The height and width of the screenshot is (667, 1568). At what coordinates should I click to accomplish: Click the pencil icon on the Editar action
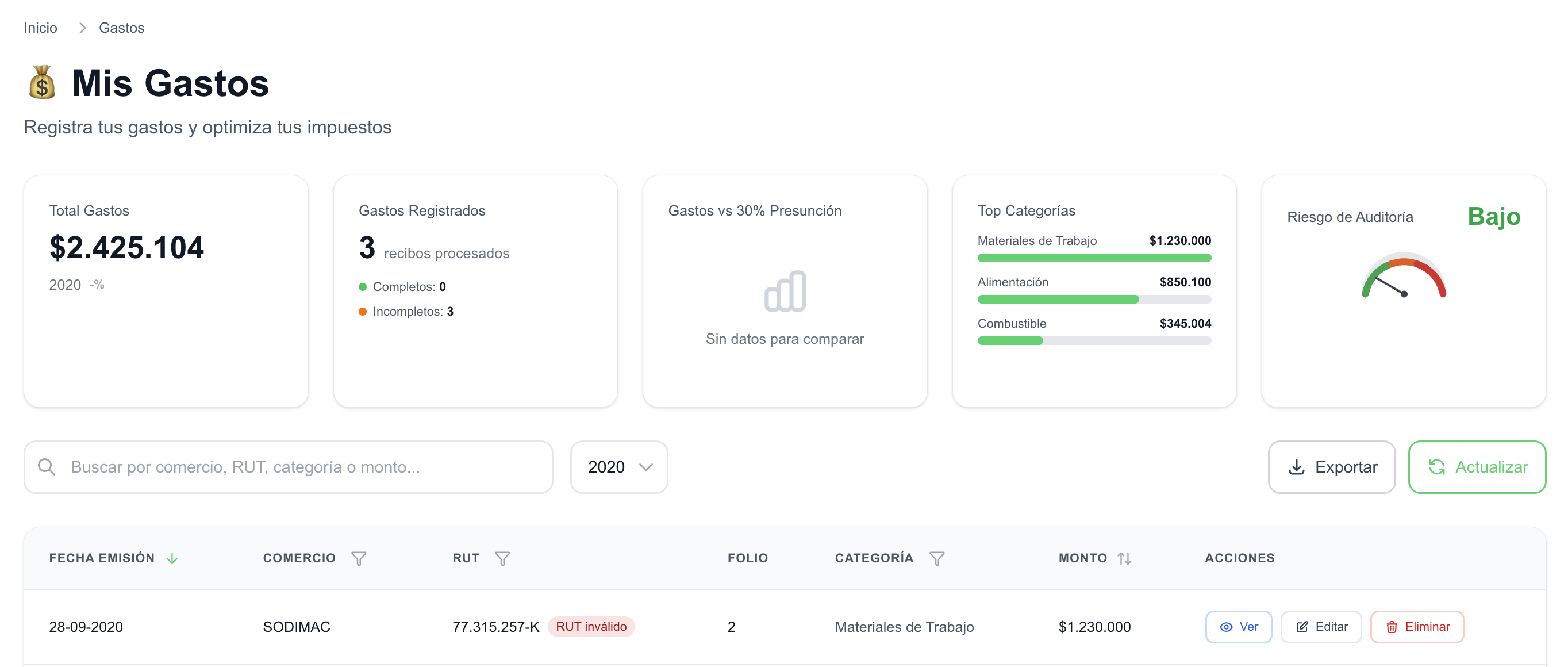pyautogui.click(x=1302, y=626)
